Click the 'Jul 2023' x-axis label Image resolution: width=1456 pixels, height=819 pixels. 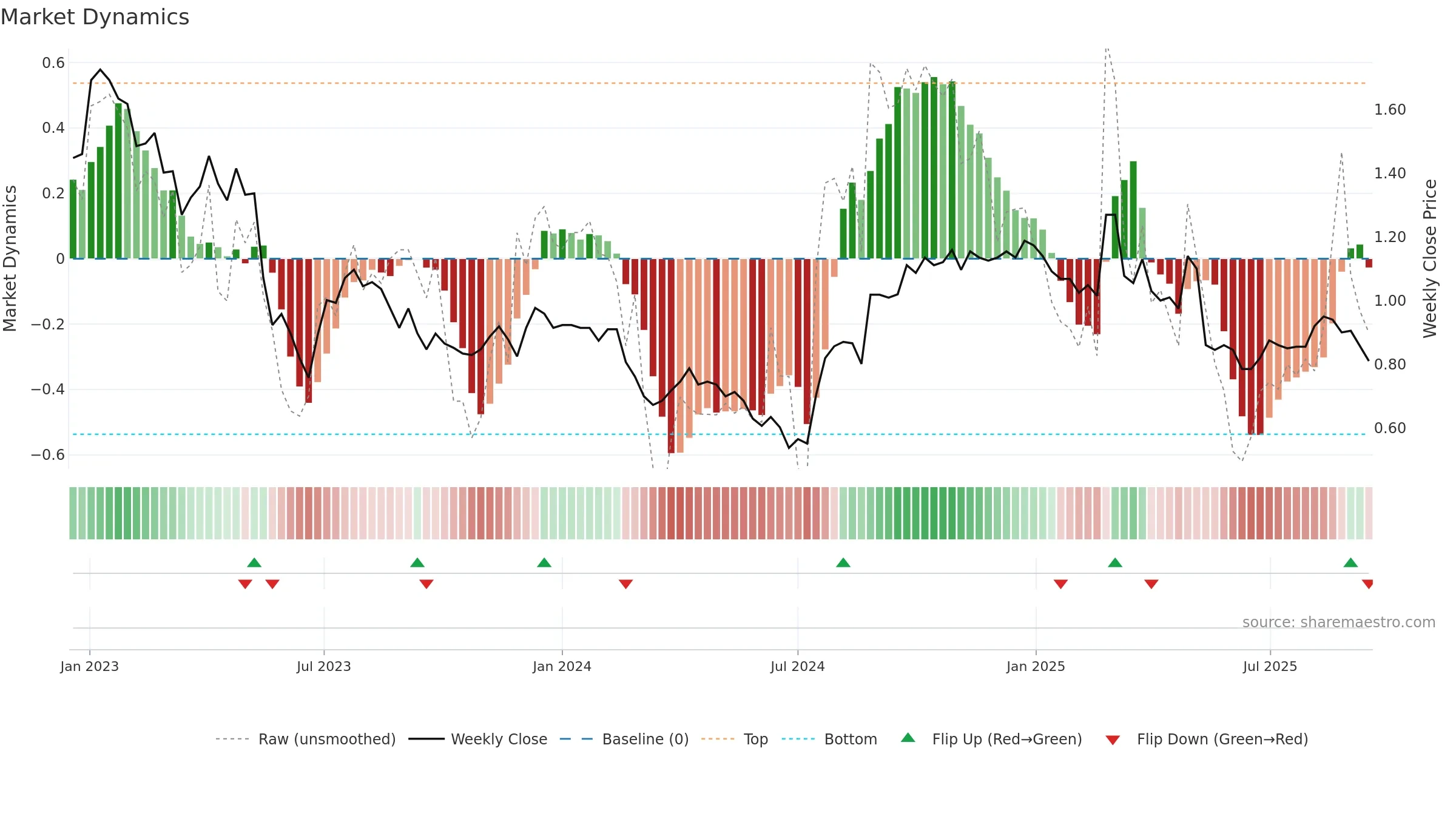point(324,666)
